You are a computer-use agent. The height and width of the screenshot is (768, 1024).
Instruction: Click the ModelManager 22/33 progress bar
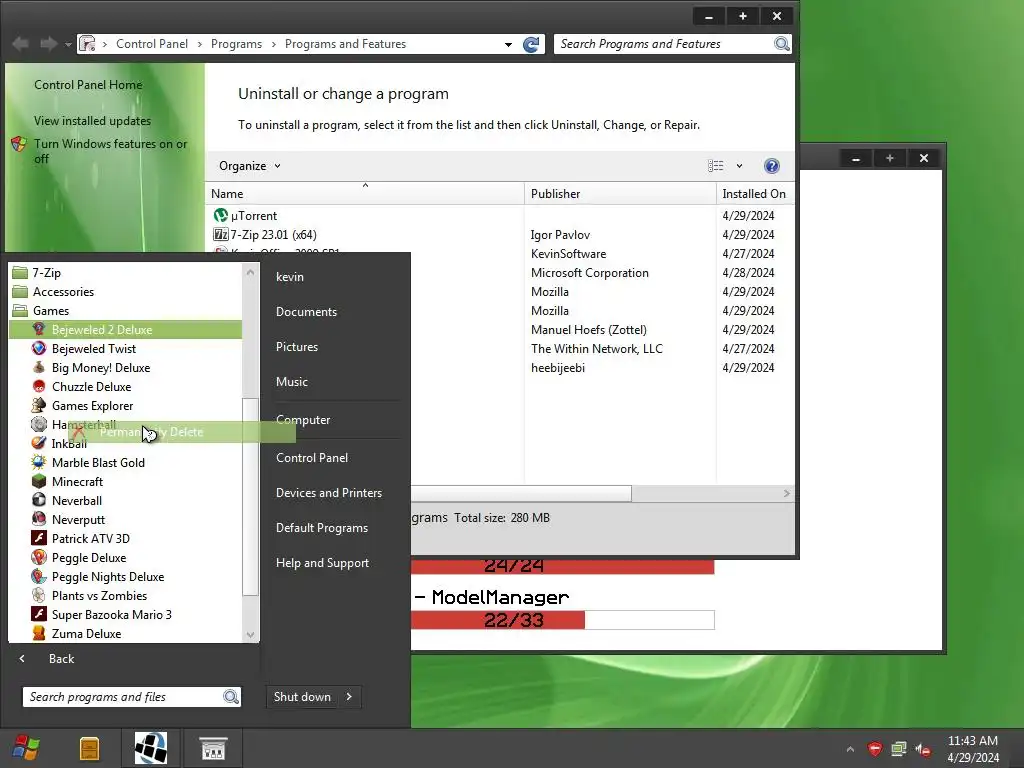tap(563, 620)
